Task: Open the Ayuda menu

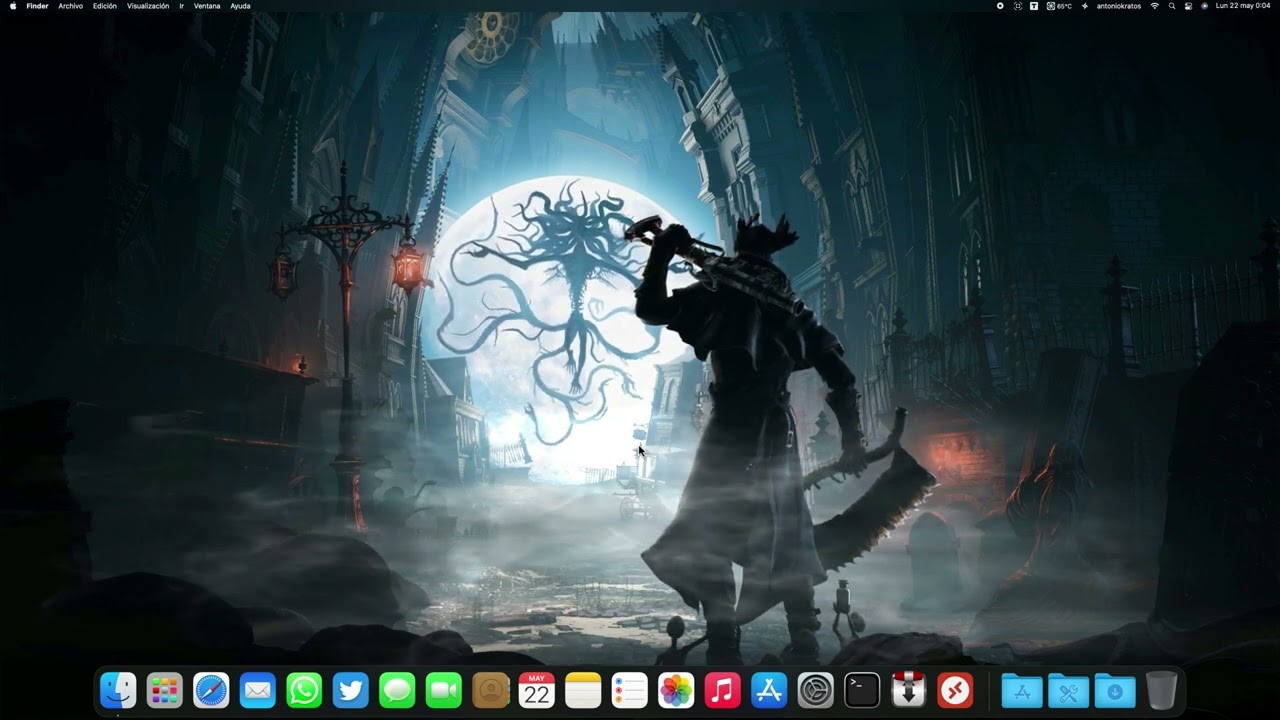Action: (240, 6)
